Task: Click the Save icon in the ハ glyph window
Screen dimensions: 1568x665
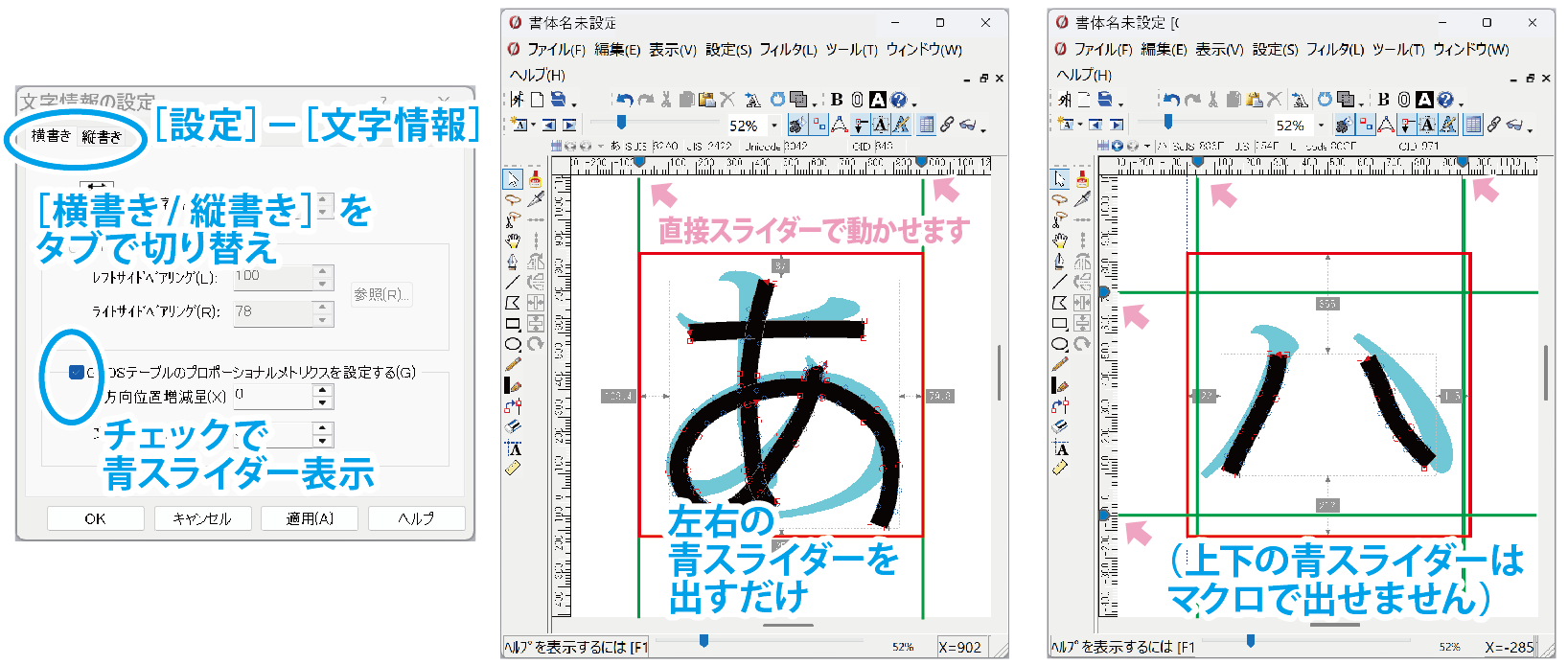Action: coord(1104,99)
